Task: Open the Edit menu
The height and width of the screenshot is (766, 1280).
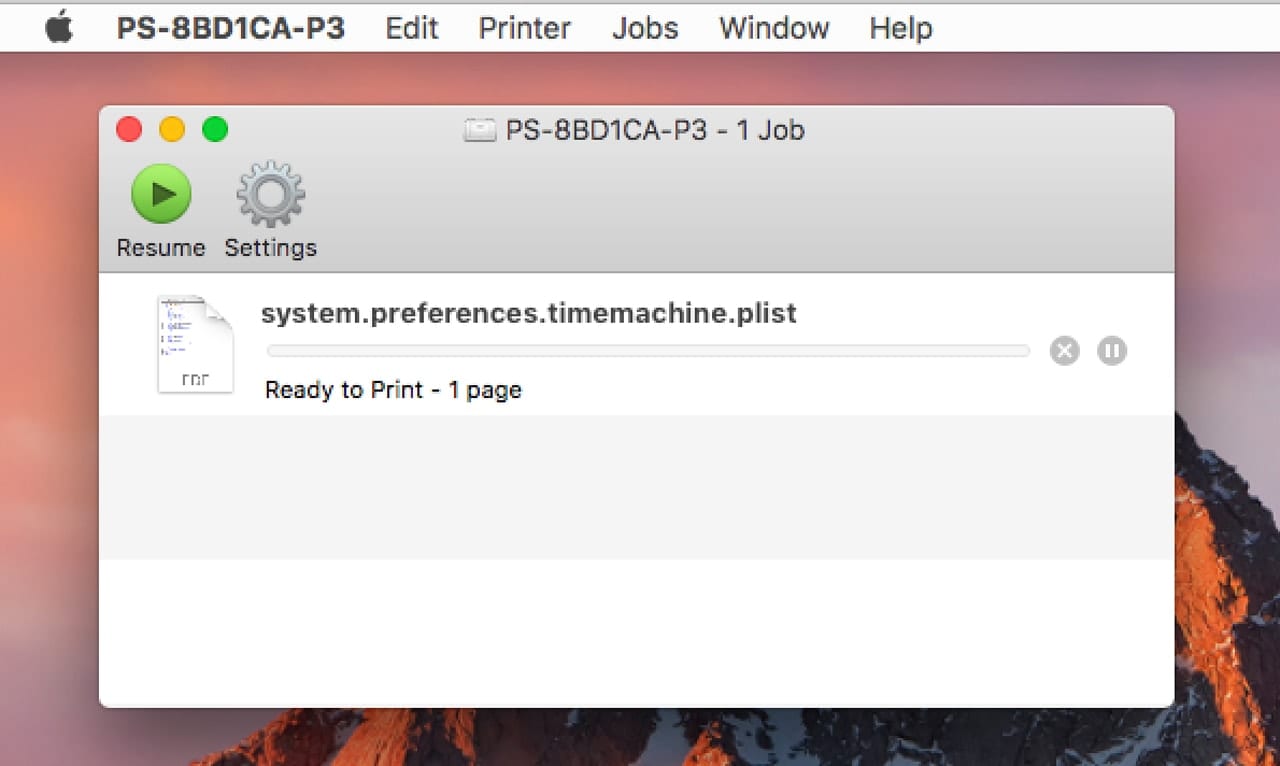Action: click(x=411, y=28)
